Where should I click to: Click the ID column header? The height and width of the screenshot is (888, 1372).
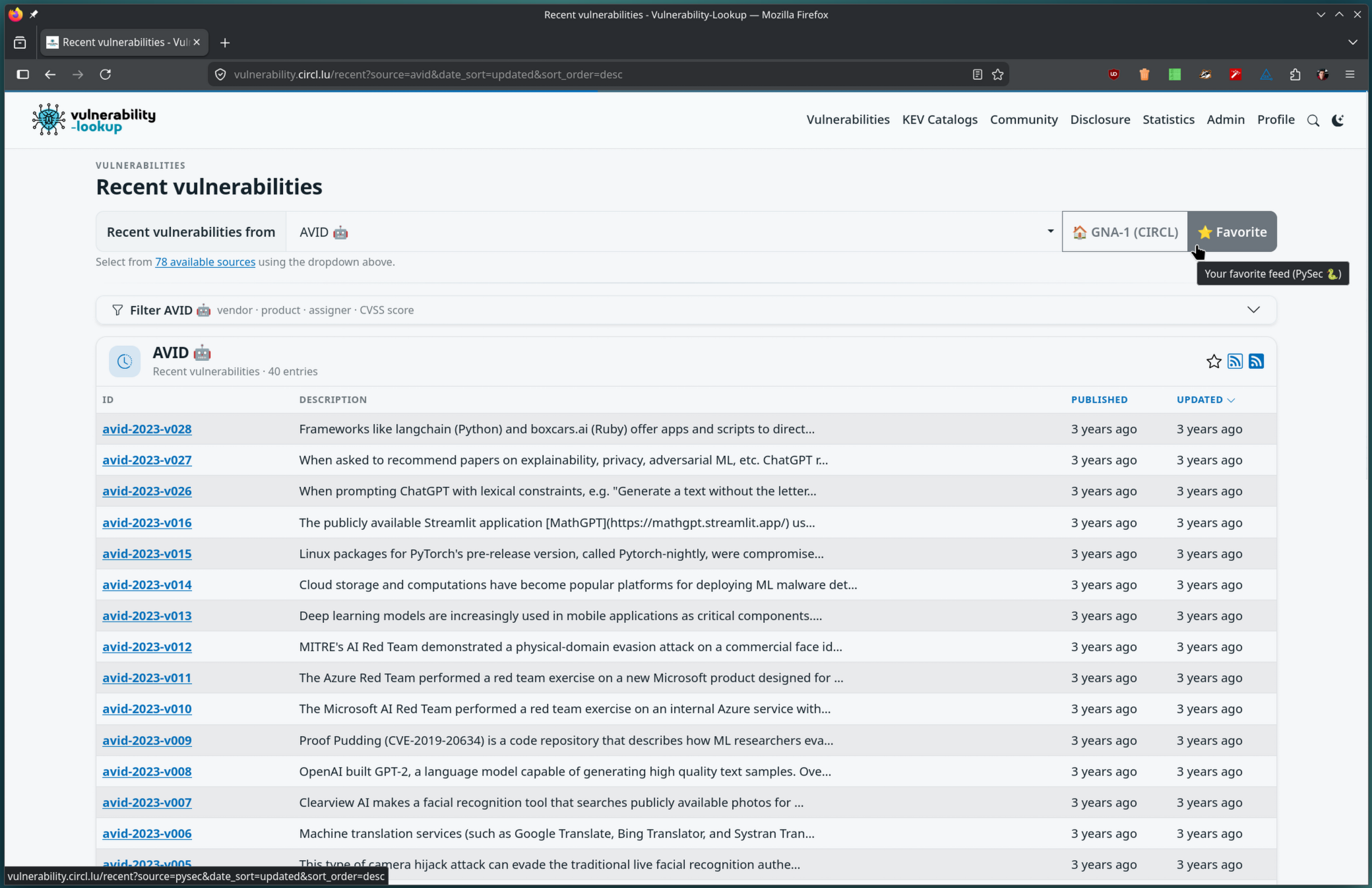coord(108,400)
